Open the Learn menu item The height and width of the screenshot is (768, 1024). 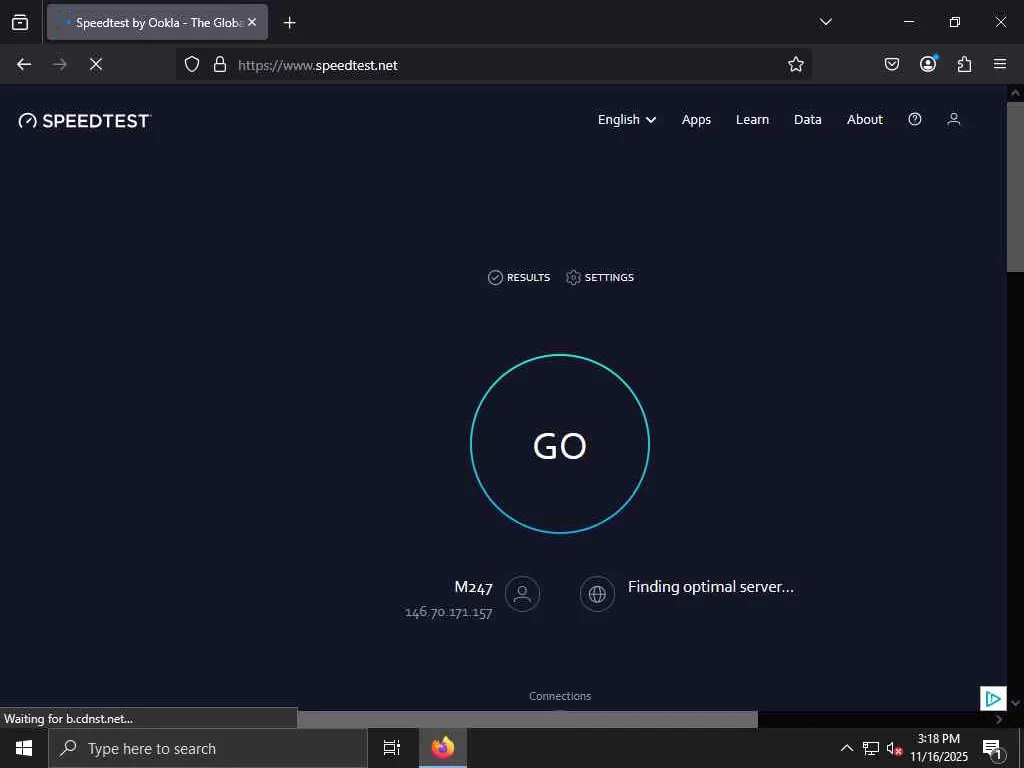click(x=752, y=120)
